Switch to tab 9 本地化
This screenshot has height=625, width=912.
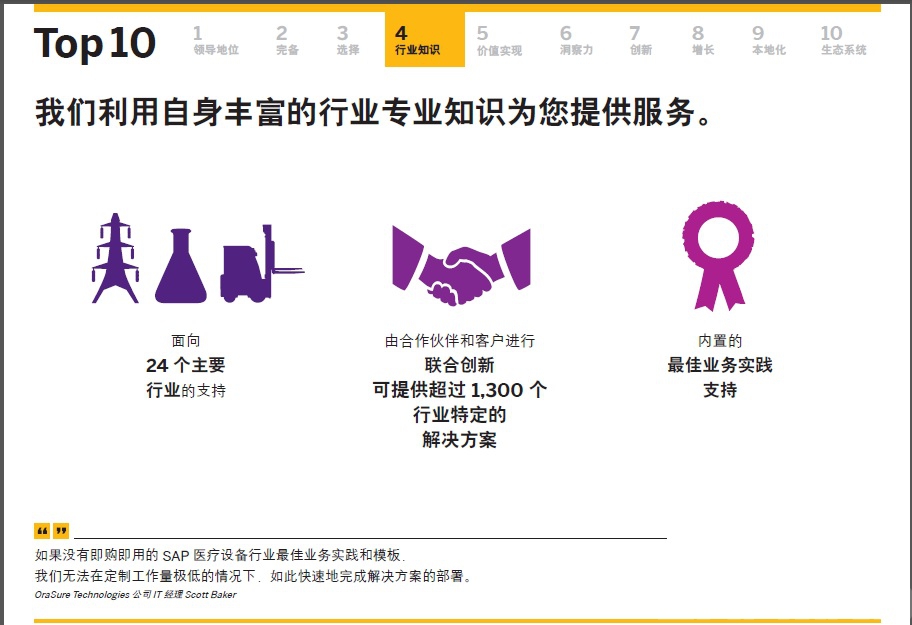tap(768, 41)
